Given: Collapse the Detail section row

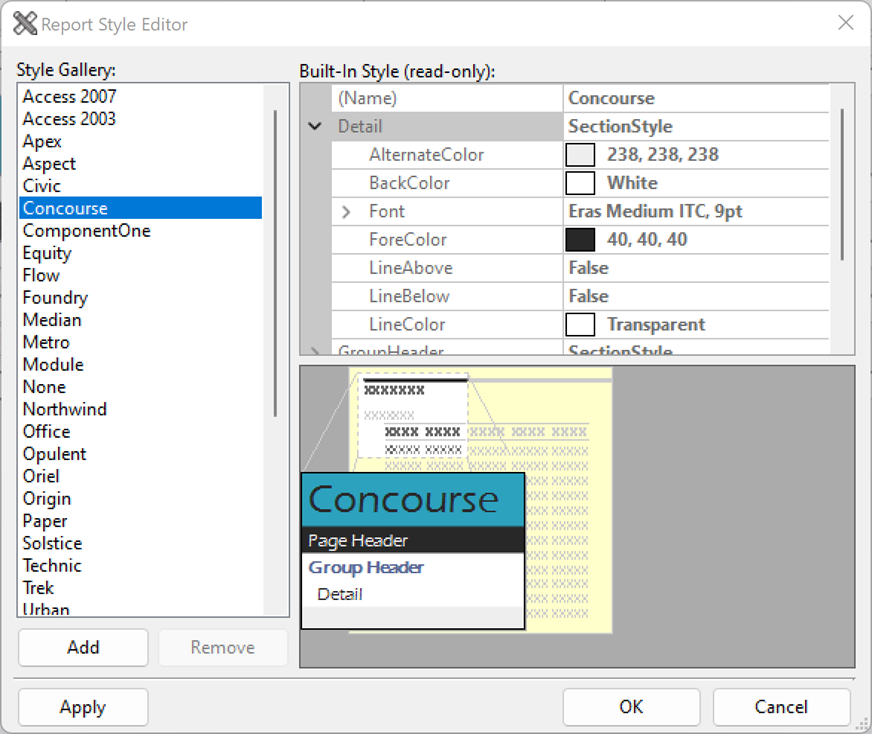Looking at the screenshot, I should click(x=315, y=126).
